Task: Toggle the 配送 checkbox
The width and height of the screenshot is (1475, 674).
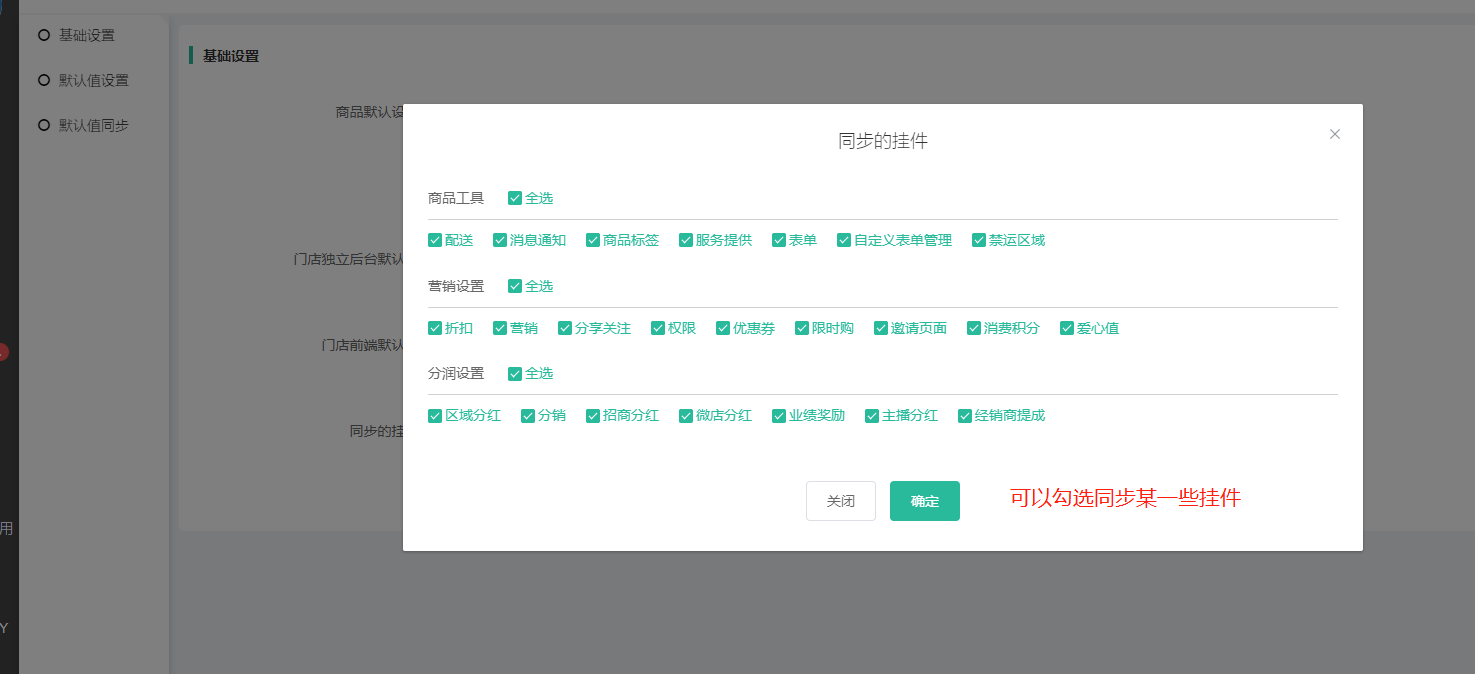Action: pos(435,240)
